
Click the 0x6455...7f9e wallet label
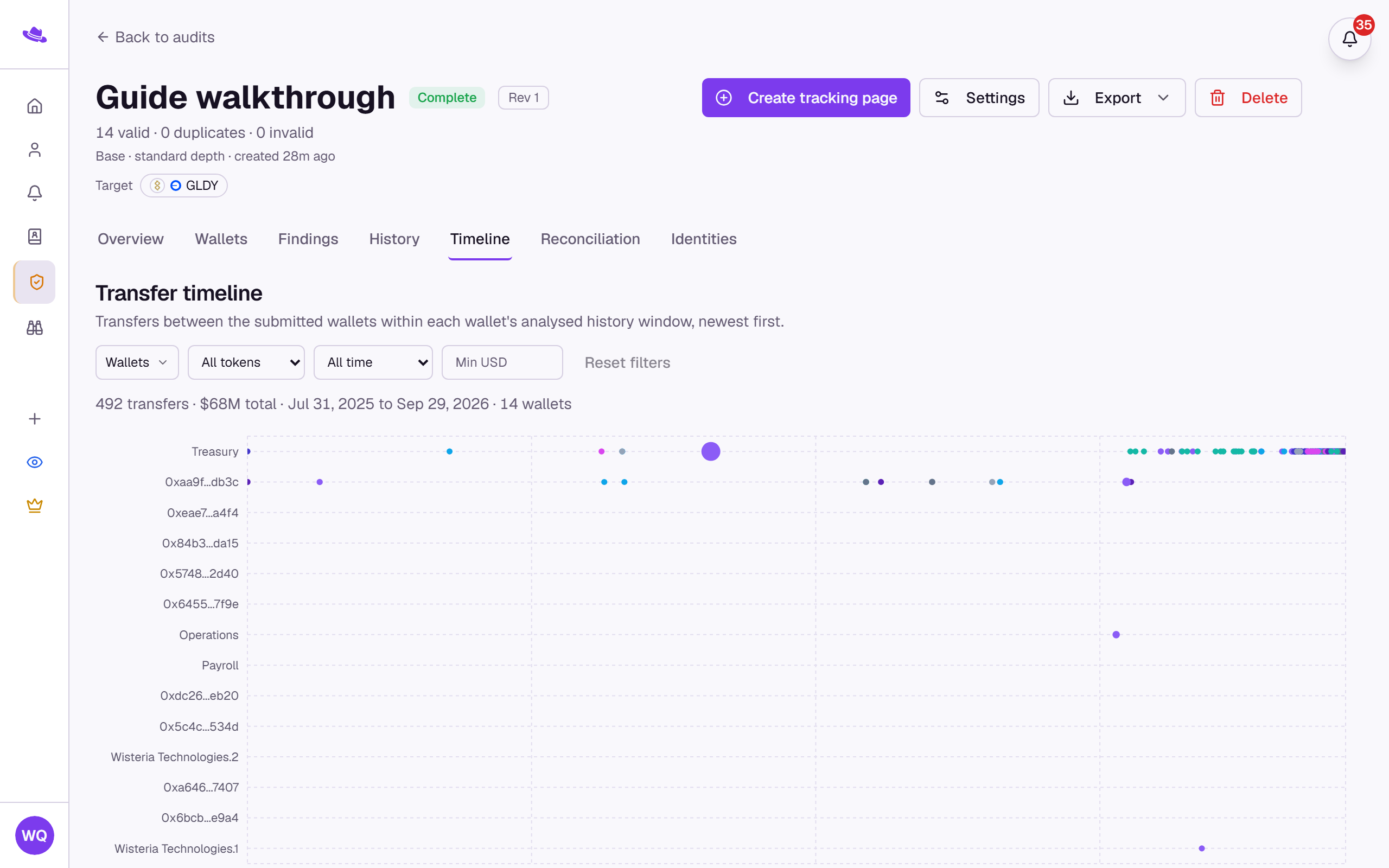[201, 604]
